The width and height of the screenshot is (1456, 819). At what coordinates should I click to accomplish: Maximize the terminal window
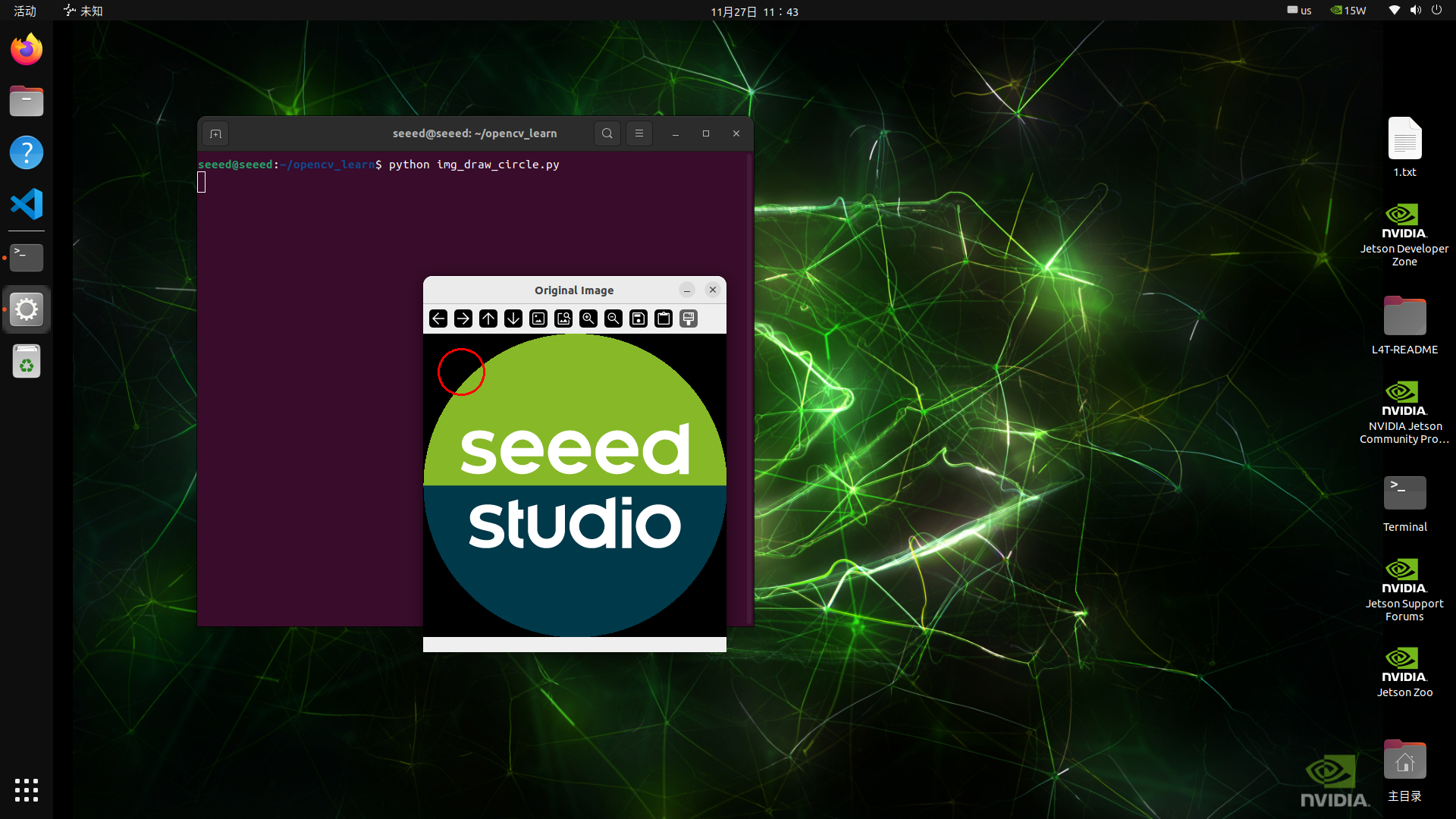tap(706, 133)
